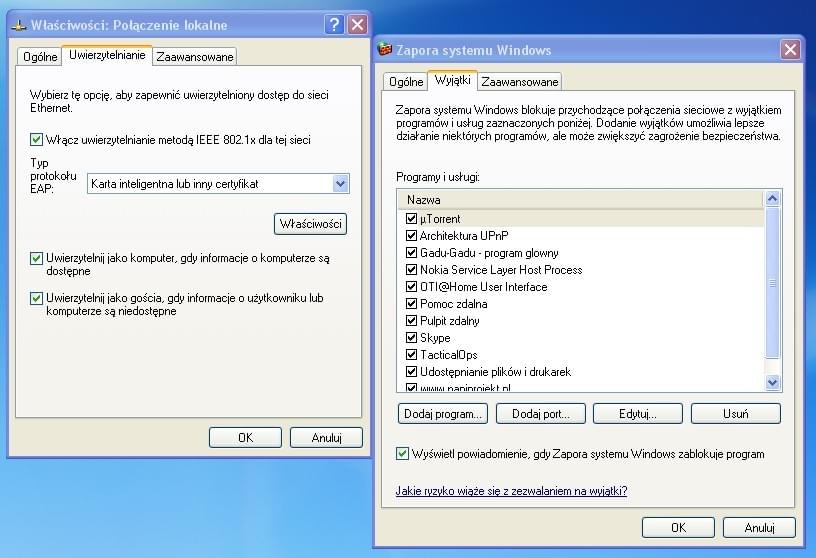Click the Właściwości button under EAP type

310,224
